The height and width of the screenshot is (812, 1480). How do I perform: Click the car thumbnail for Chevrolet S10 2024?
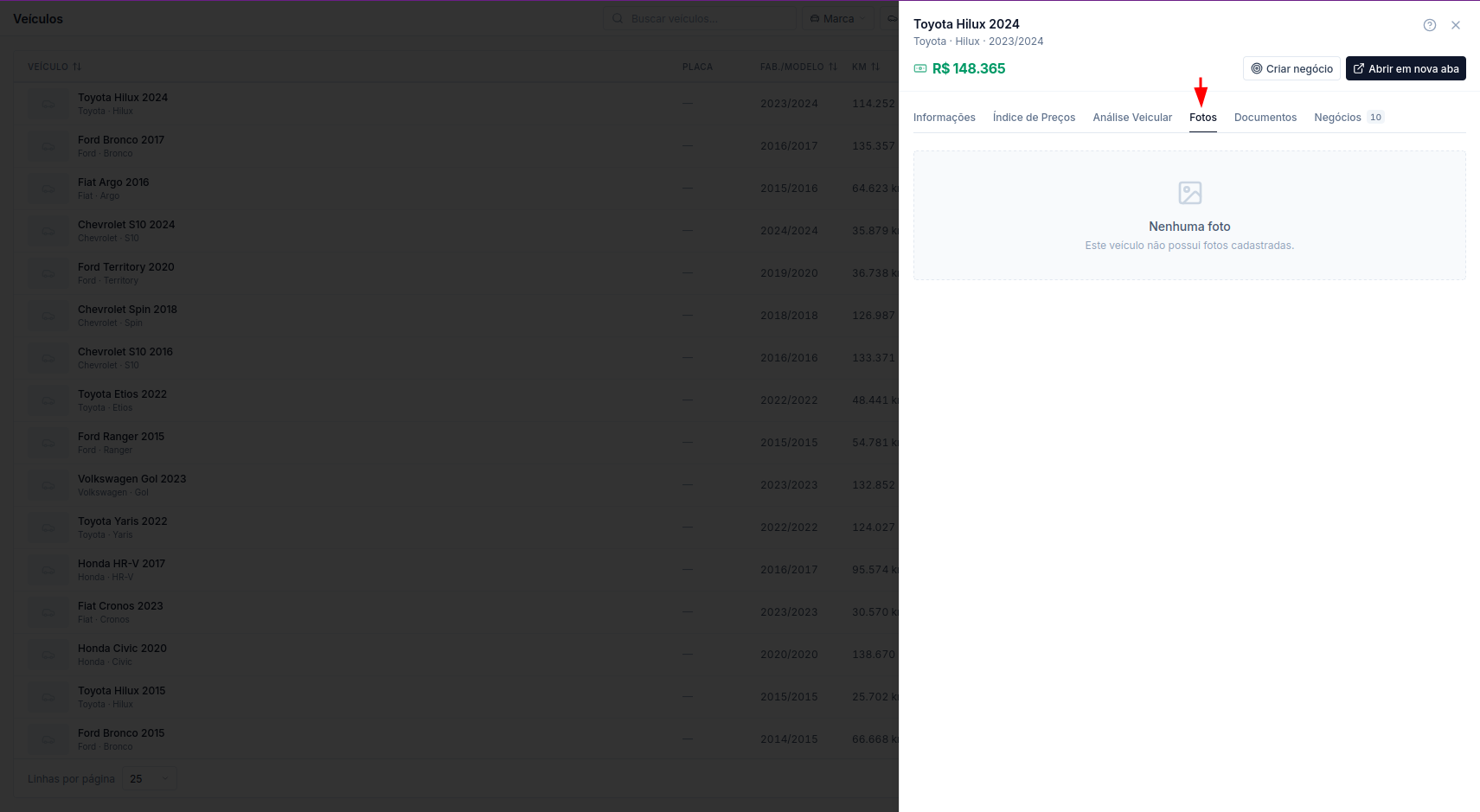(x=48, y=231)
